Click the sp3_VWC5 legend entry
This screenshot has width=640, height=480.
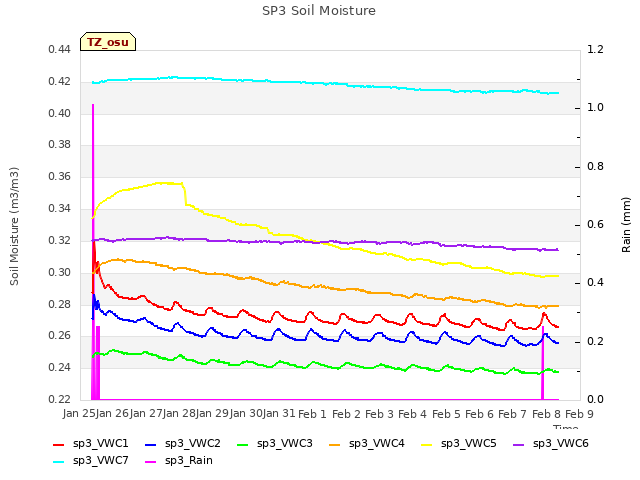tap(459, 443)
